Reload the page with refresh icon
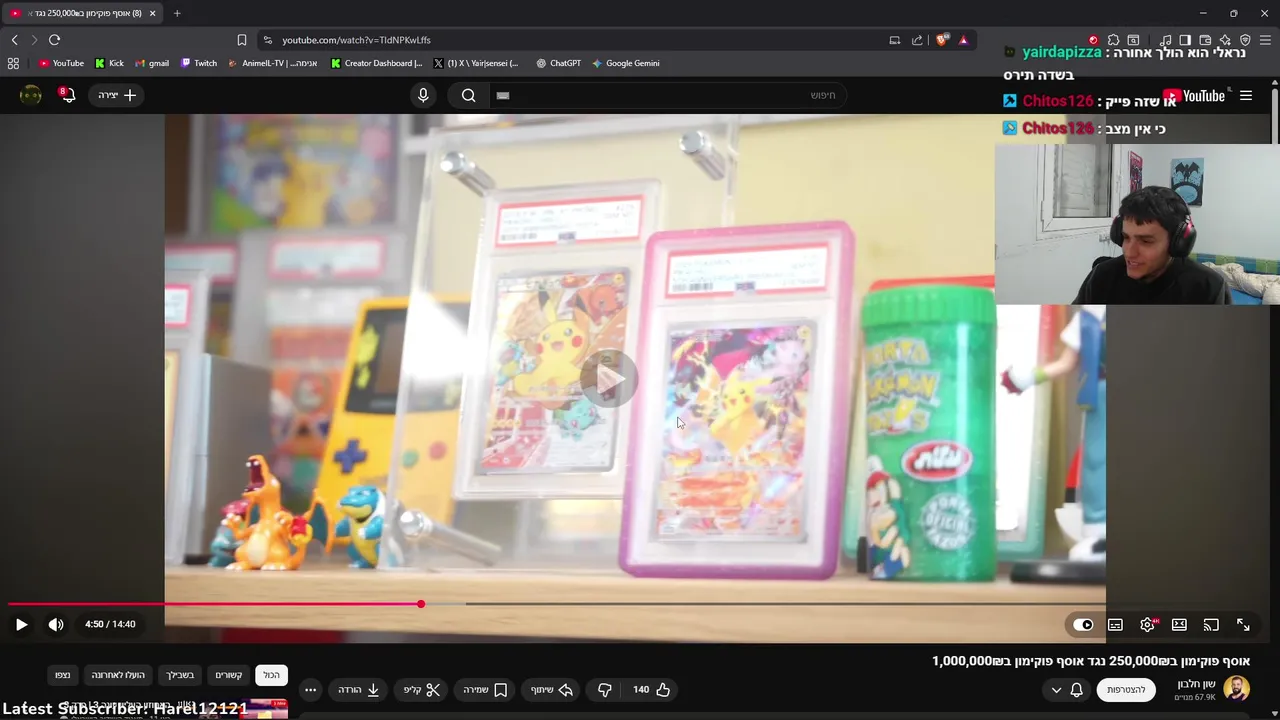The image size is (1280, 720). (x=54, y=40)
